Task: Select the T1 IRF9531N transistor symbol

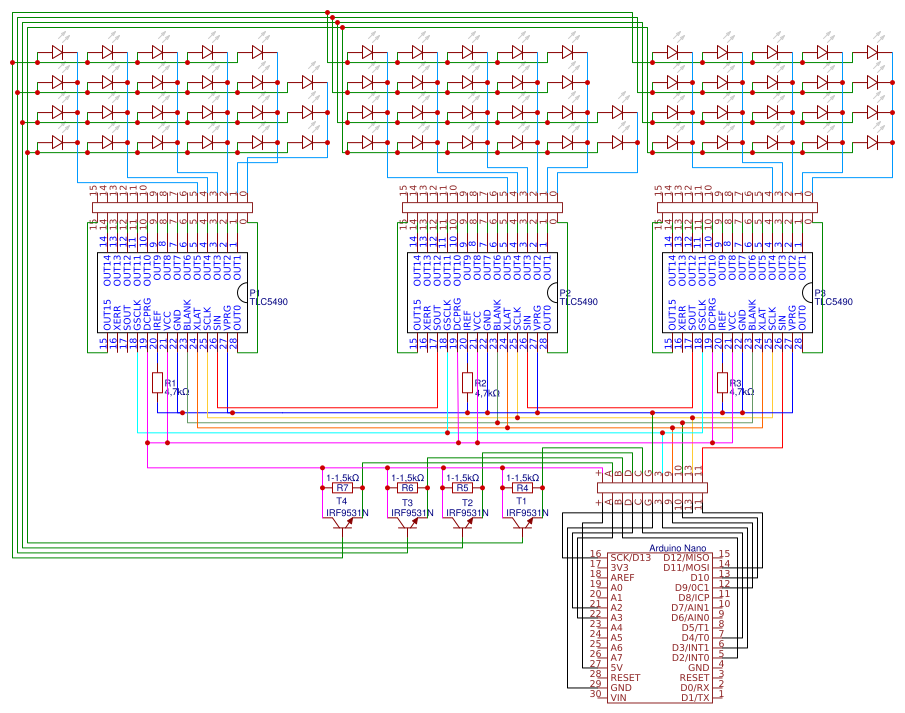Action: [523, 522]
